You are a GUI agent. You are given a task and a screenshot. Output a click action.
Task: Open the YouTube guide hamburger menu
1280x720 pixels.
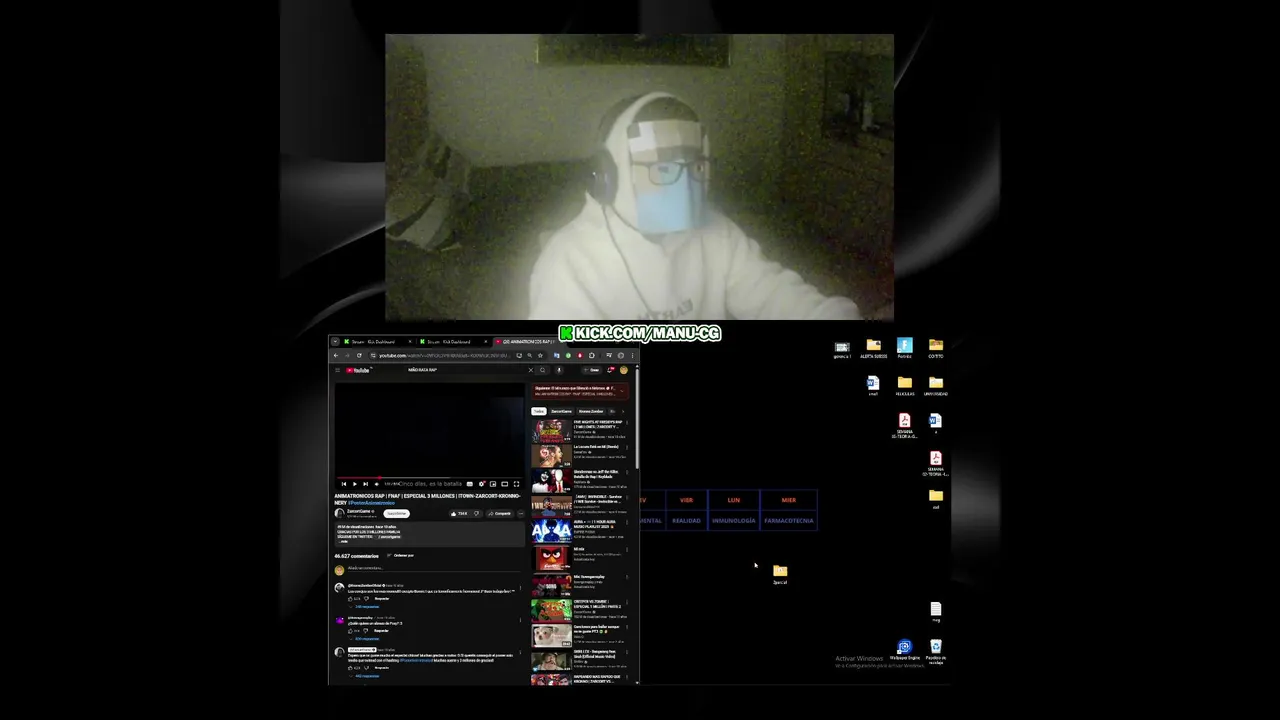338,370
